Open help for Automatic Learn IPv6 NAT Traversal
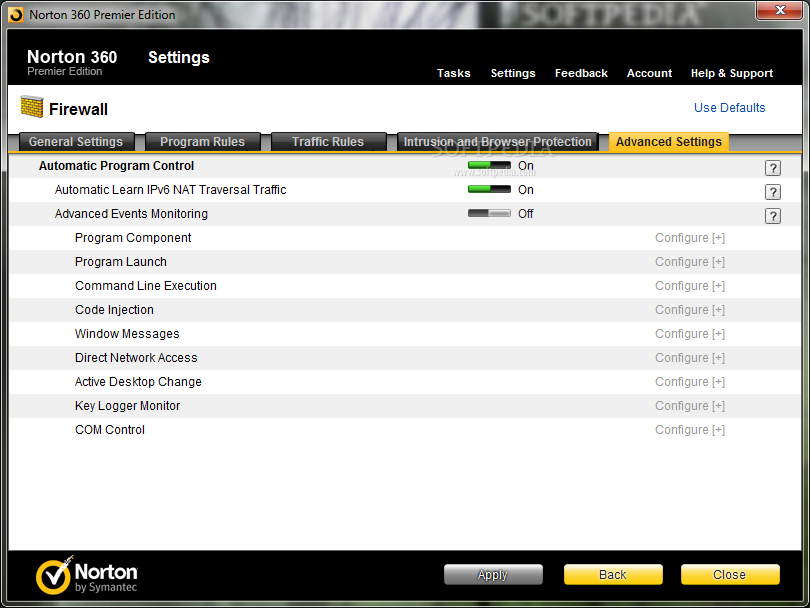 coord(772,192)
